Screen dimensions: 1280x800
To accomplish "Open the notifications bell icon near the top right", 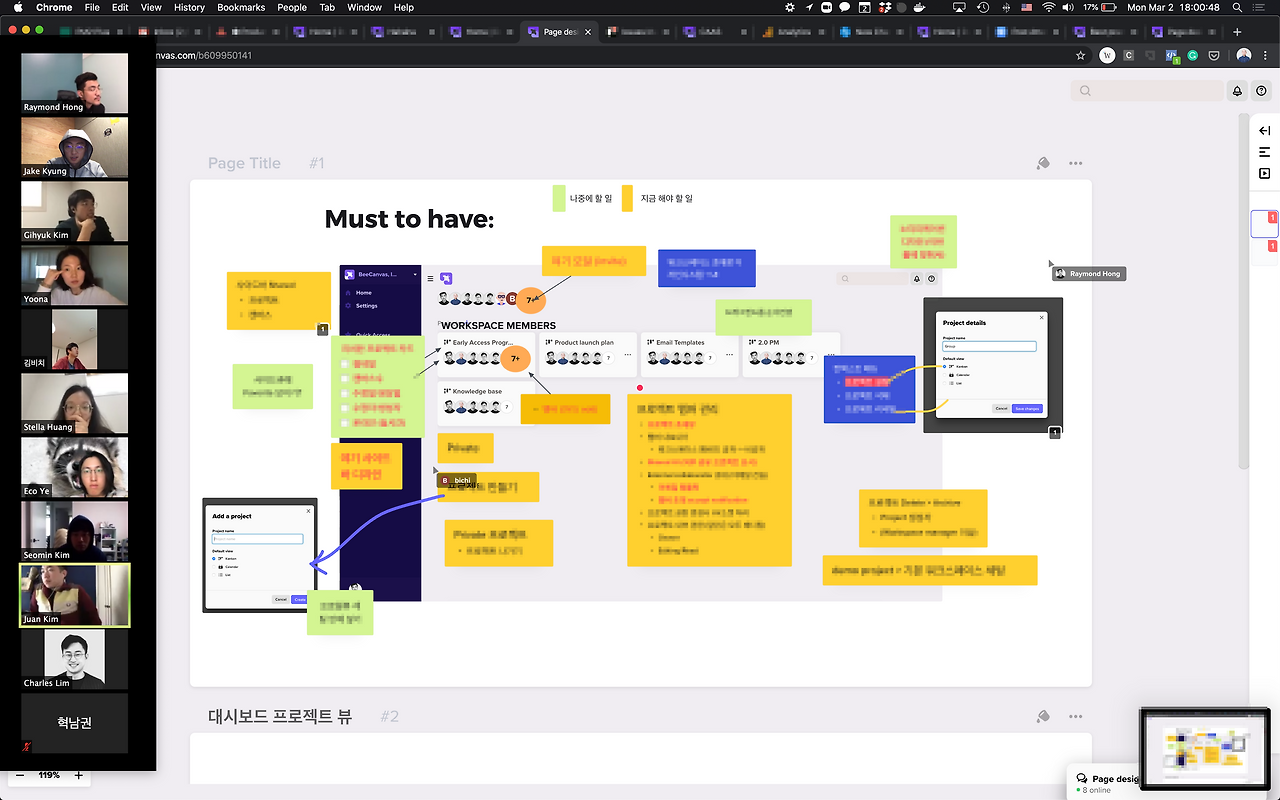I will 1237,90.
